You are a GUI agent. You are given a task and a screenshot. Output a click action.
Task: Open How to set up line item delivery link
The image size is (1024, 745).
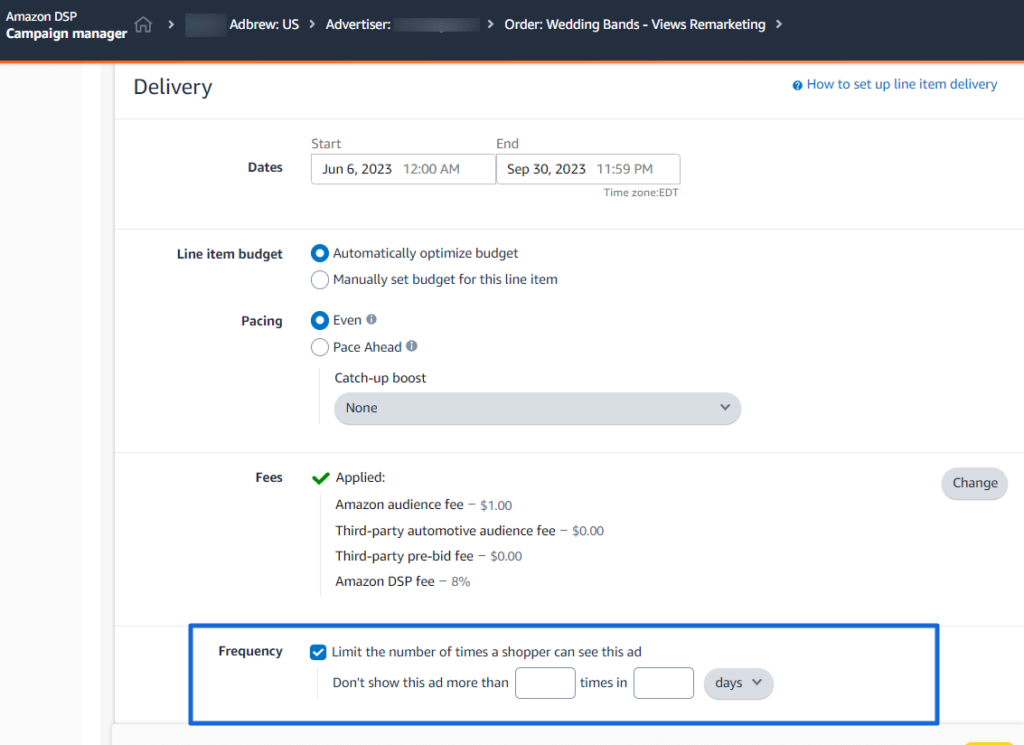[902, 84]
